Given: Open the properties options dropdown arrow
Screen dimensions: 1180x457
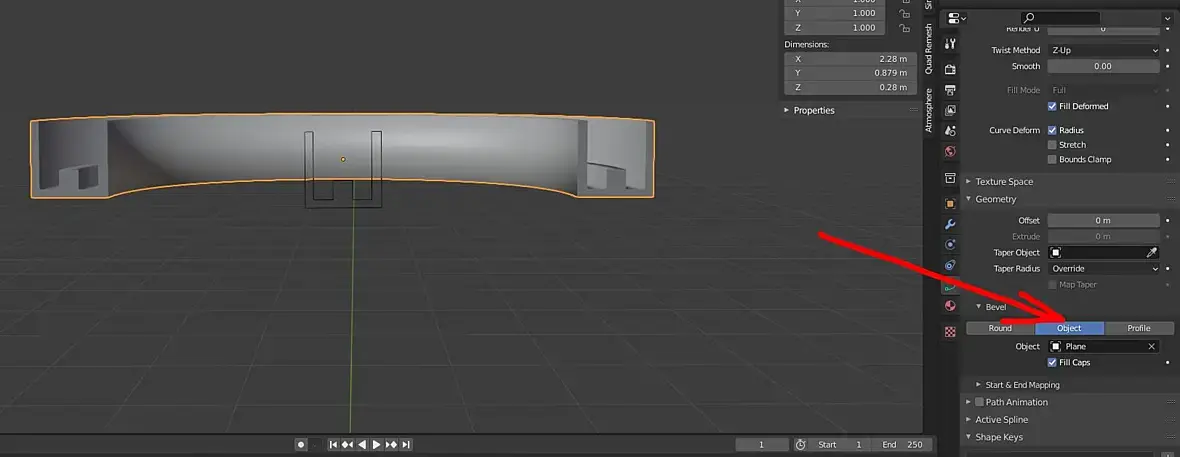Looking at the screenshot, I should (x=1167, y=18).
